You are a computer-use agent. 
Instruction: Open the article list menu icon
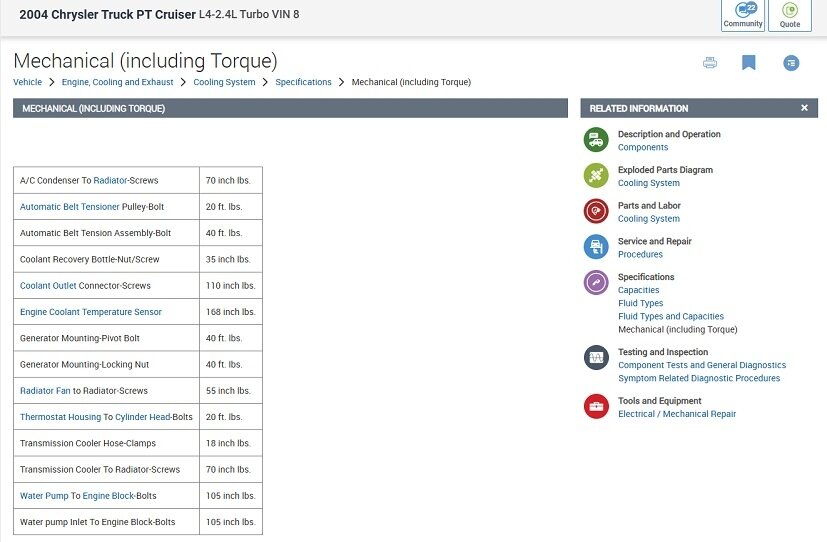tap(791, 63)
